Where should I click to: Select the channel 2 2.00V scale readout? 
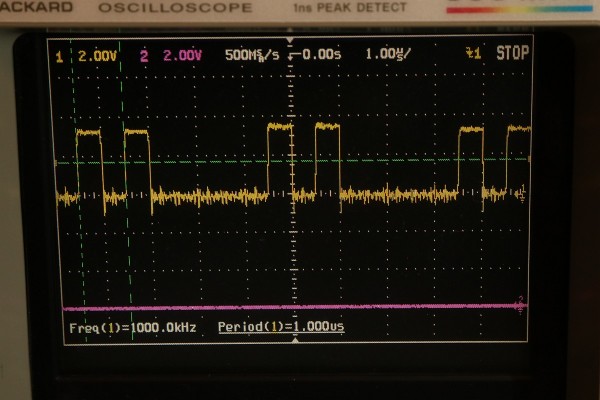click(x=176, y=55)
